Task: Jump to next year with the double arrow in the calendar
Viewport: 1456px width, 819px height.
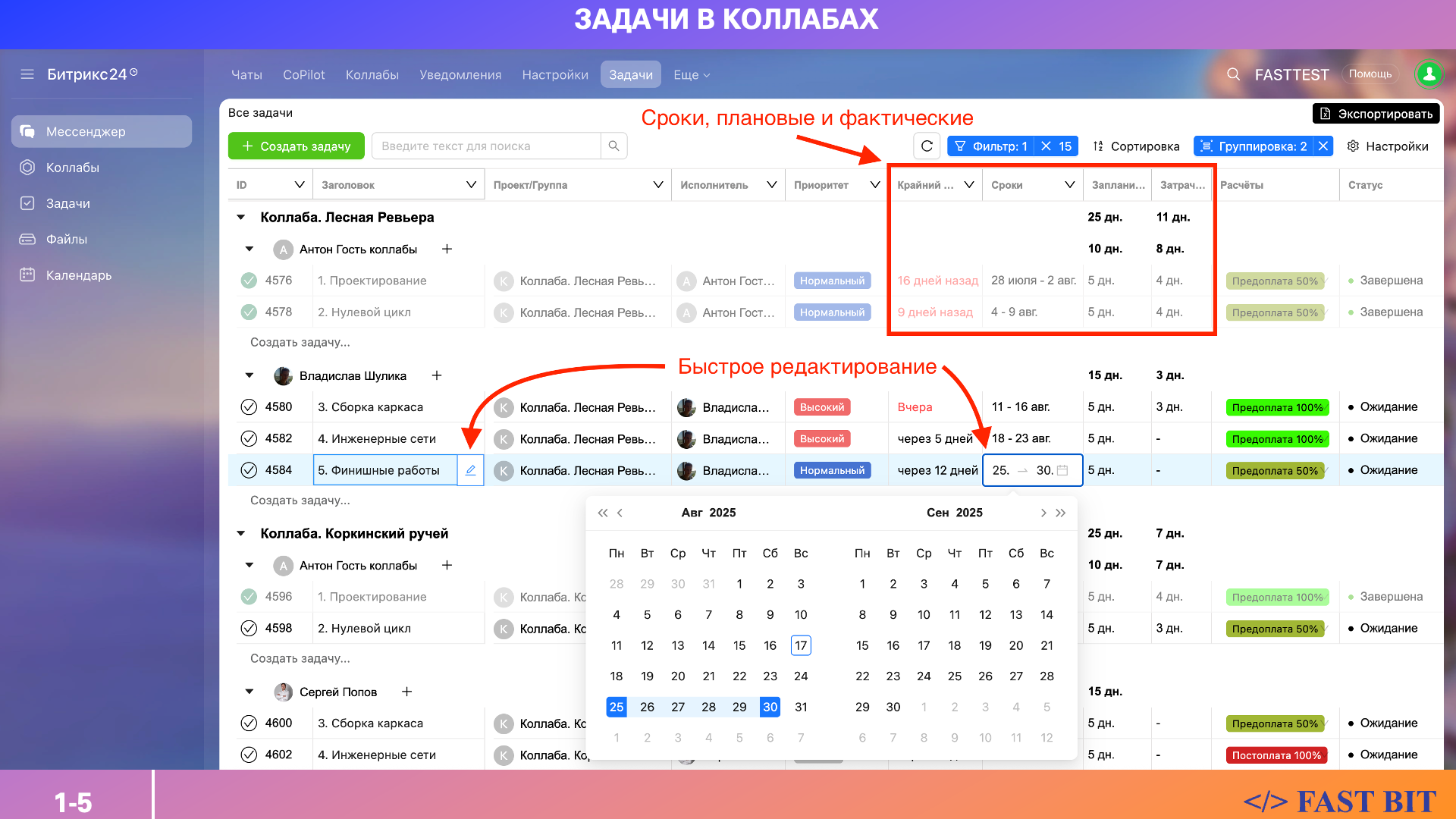Action: 1061,513
